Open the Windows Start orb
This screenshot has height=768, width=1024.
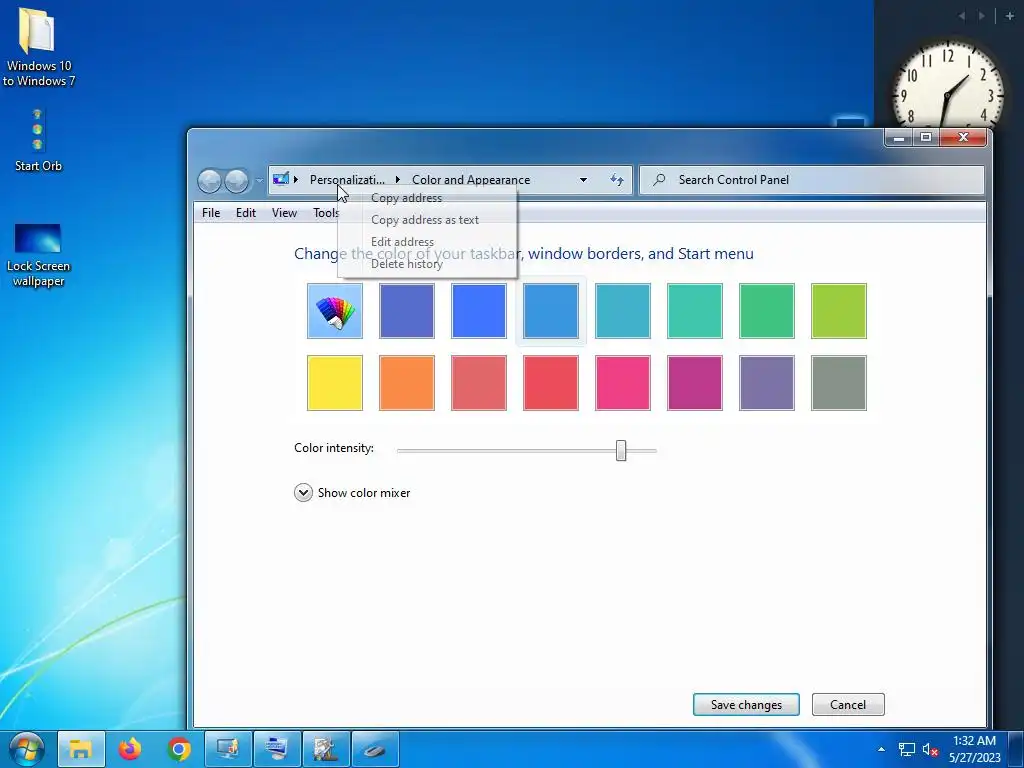coord(27,748)
